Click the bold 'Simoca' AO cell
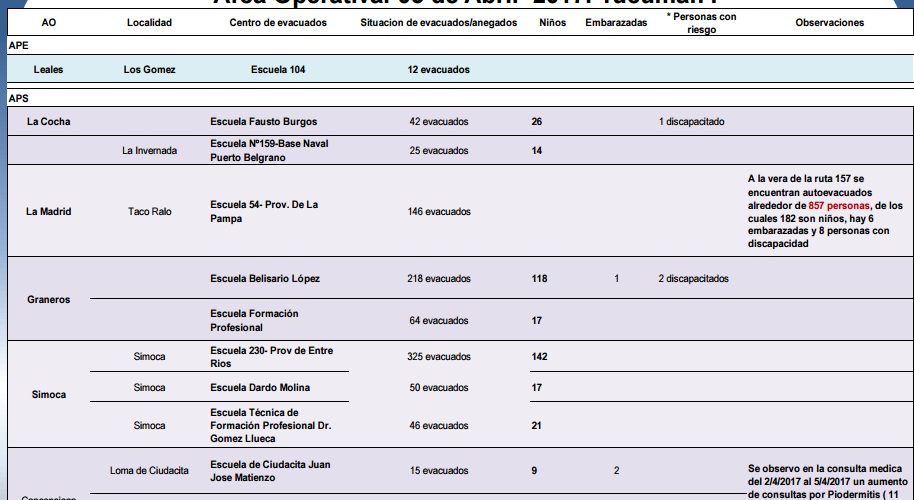Viewport: 914px width, 500px height. [x=48, y=395]
